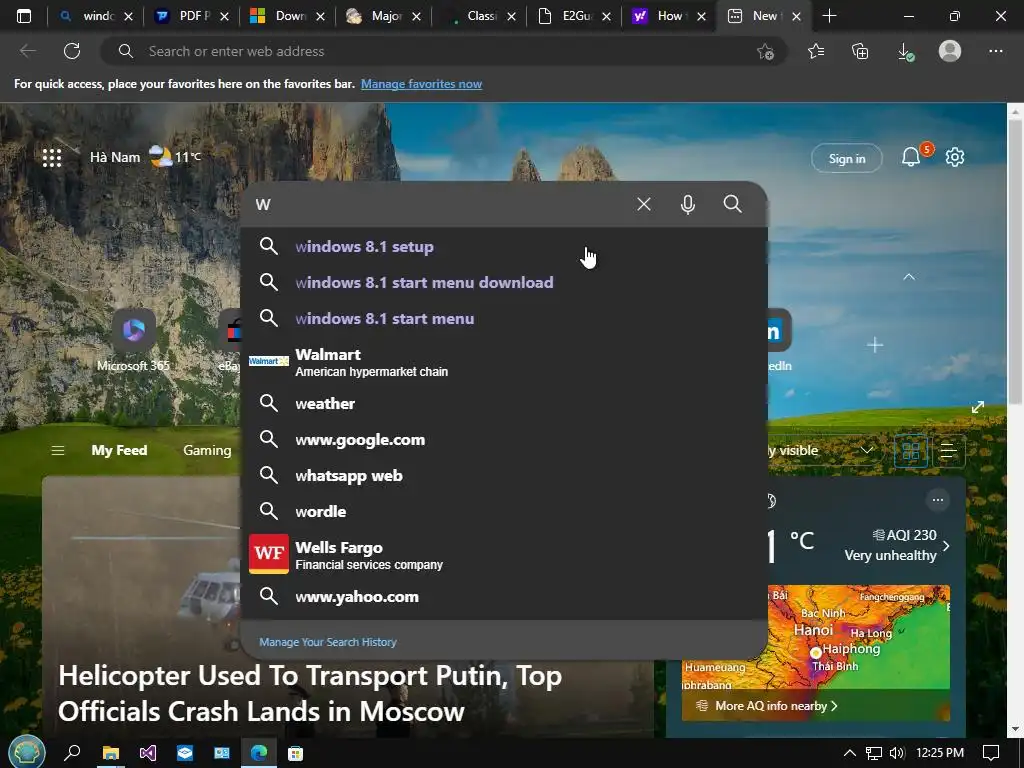
Task: Open Microsoft 365 quick link
Action: tap(133, 341)
